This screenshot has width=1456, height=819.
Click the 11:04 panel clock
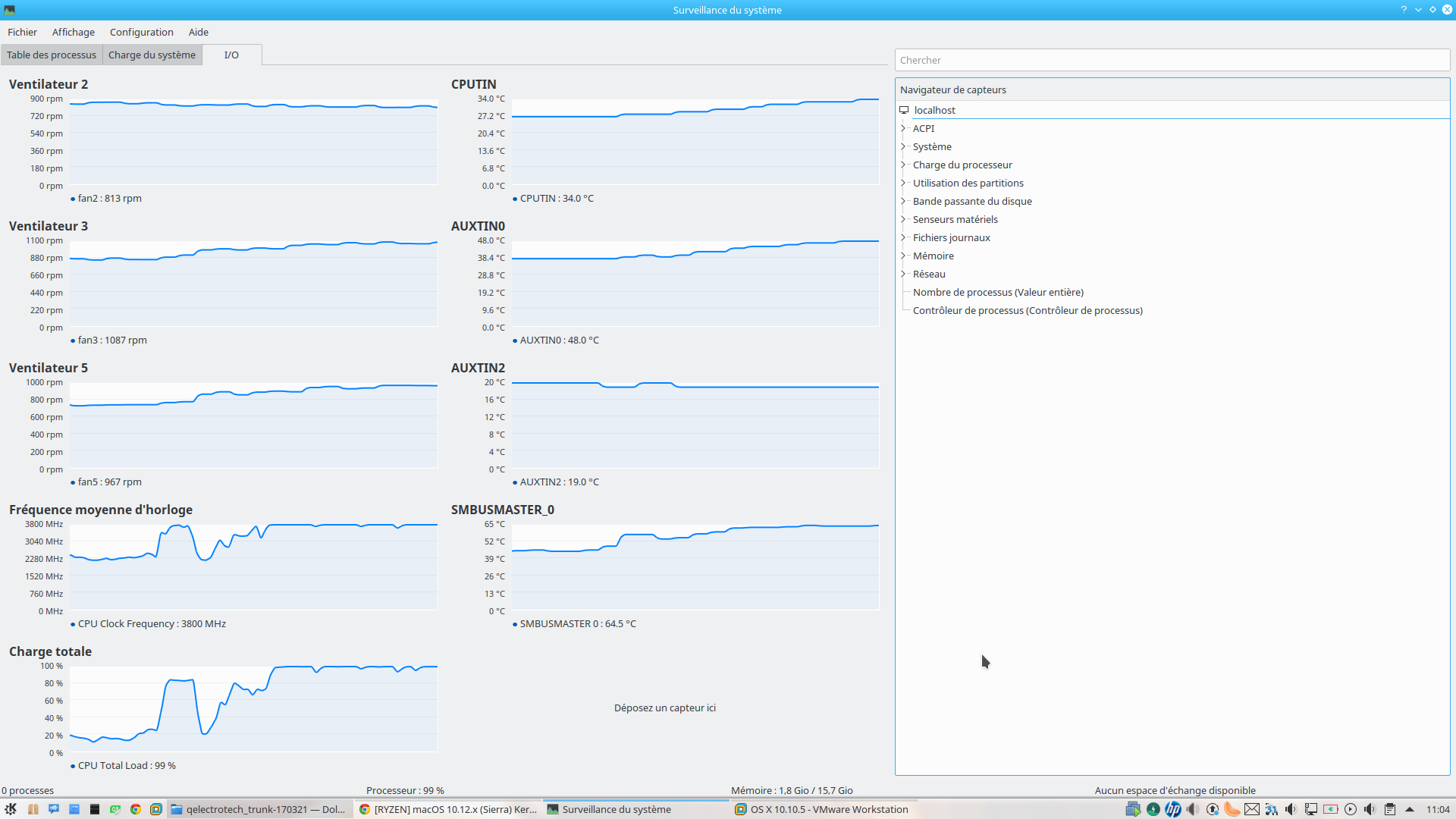pyautogui.click(x=1438, y=809)
